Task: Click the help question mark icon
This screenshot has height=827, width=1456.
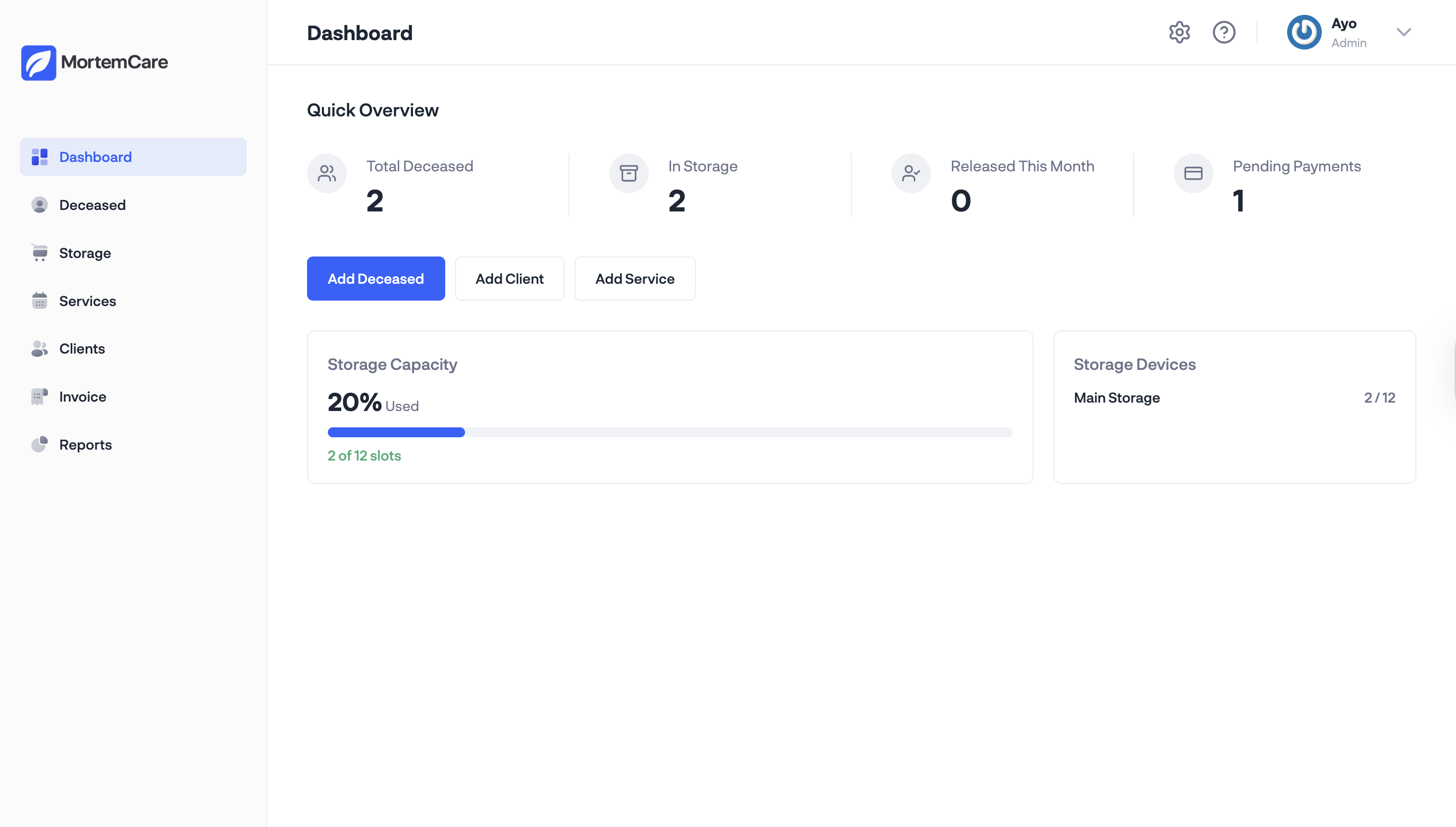Action: coord(1224,32)
